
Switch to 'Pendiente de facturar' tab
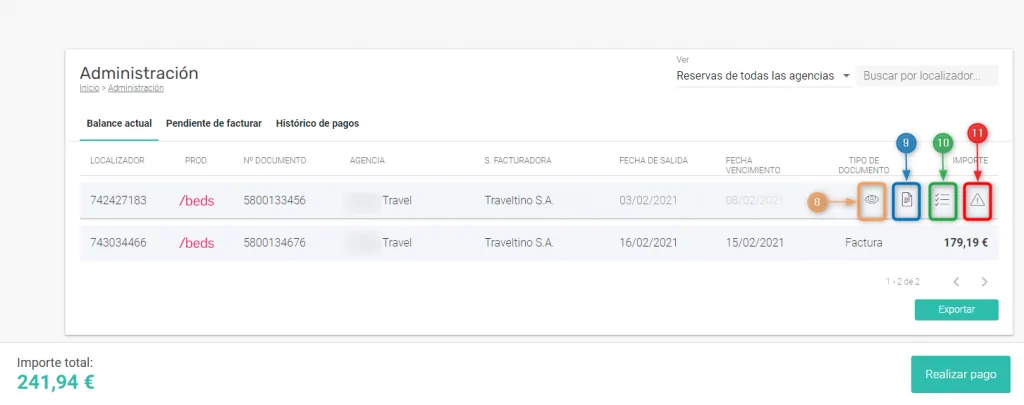click(x=213, y=124)
